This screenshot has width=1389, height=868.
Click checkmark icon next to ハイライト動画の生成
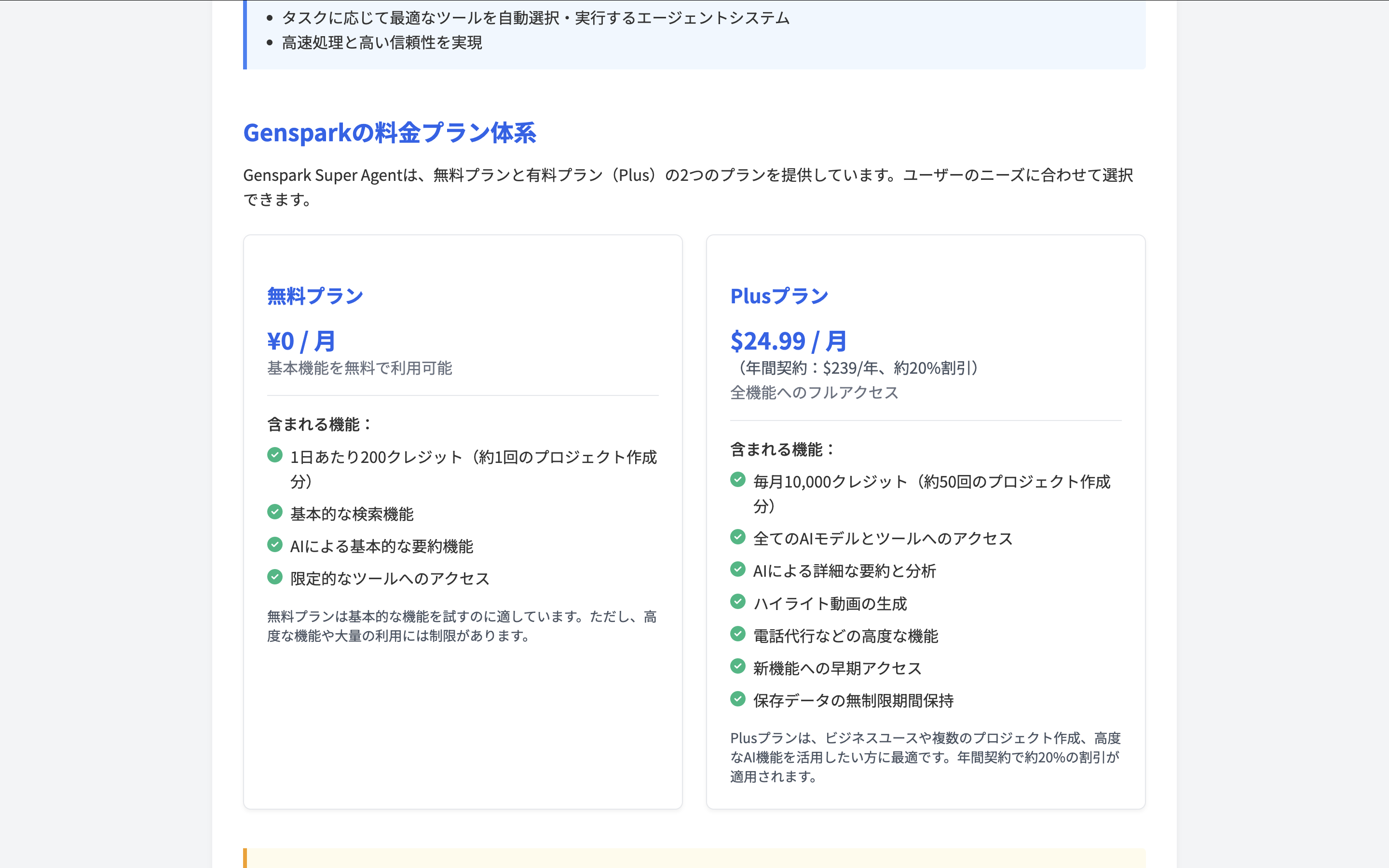point(737,602)
